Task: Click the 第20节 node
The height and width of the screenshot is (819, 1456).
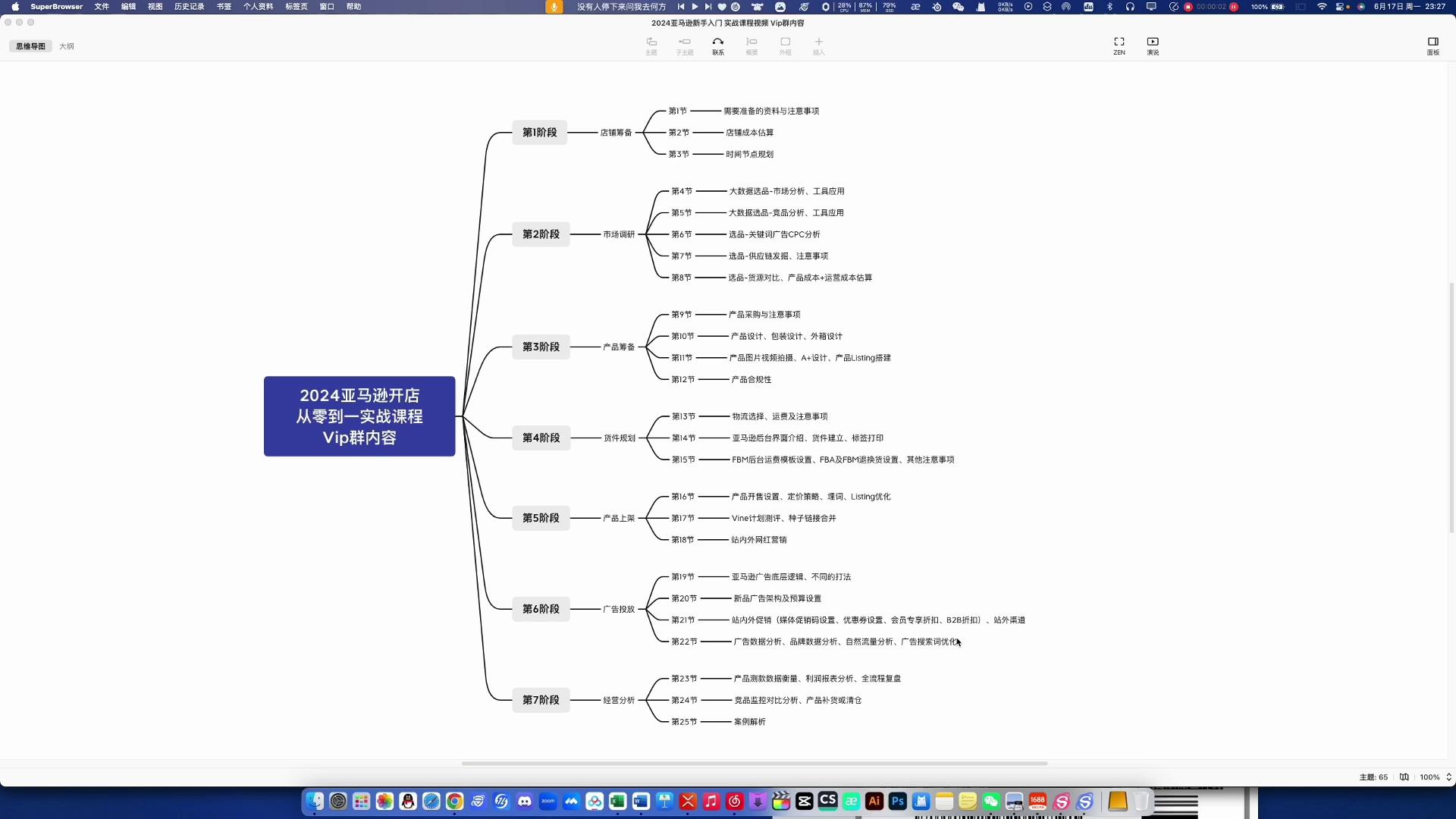Action: 683,598
